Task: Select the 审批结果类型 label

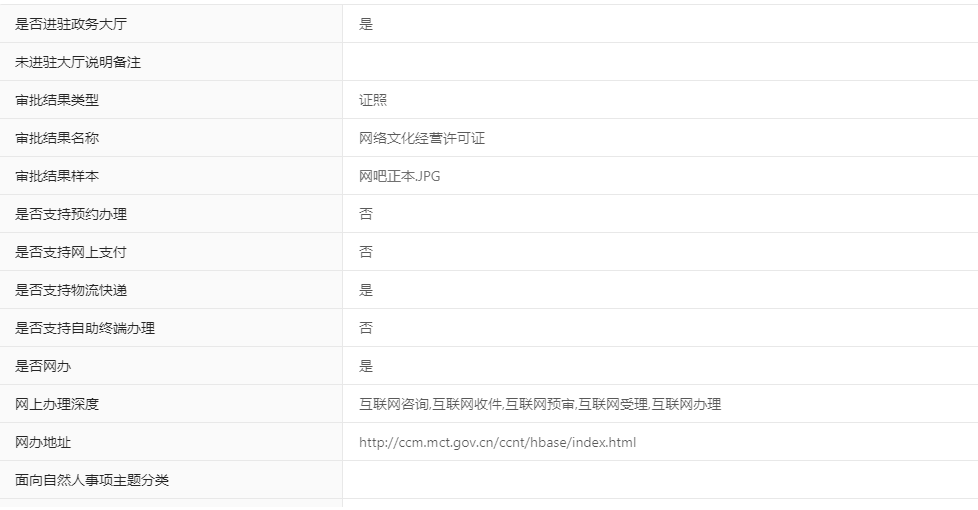Action: point(57,100)
